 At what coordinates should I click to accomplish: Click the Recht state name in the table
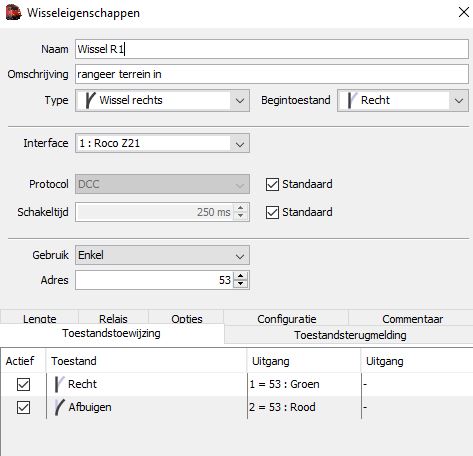coord(82,384)
